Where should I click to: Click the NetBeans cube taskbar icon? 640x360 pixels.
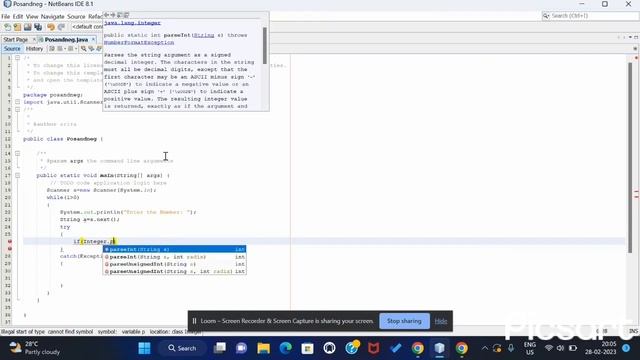pos(440,348)
